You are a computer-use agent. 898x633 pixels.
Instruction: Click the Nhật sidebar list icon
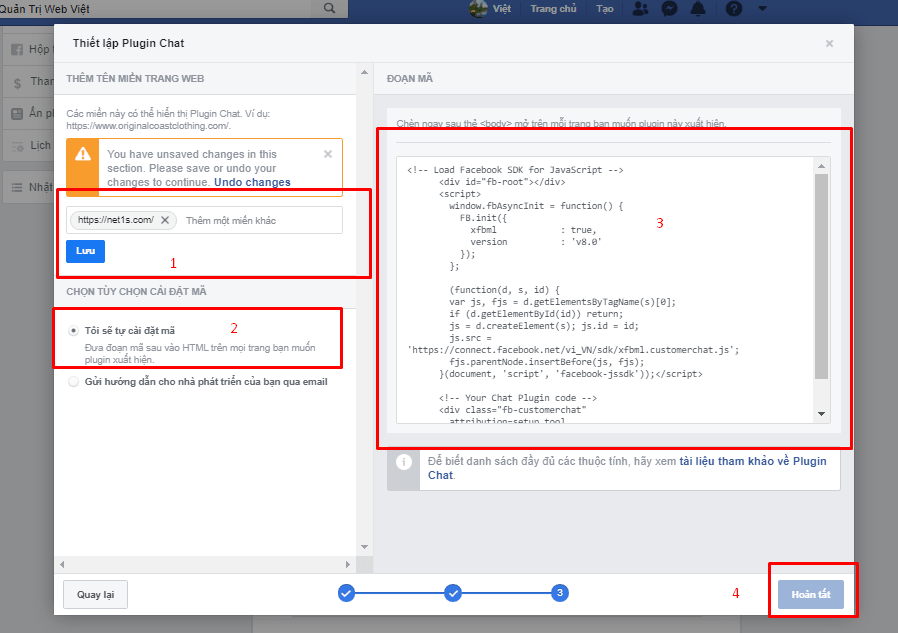coord(17,187)
